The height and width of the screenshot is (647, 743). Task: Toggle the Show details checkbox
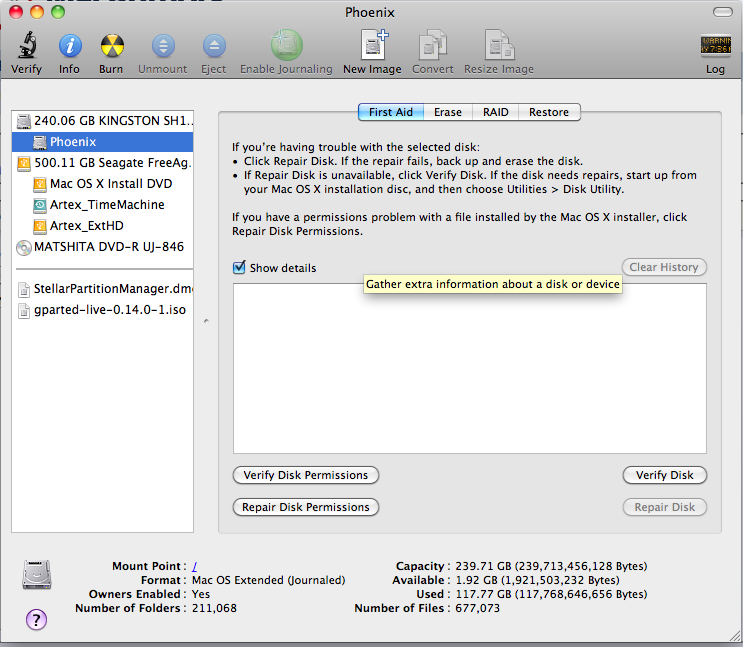click(x=239, y=267)
